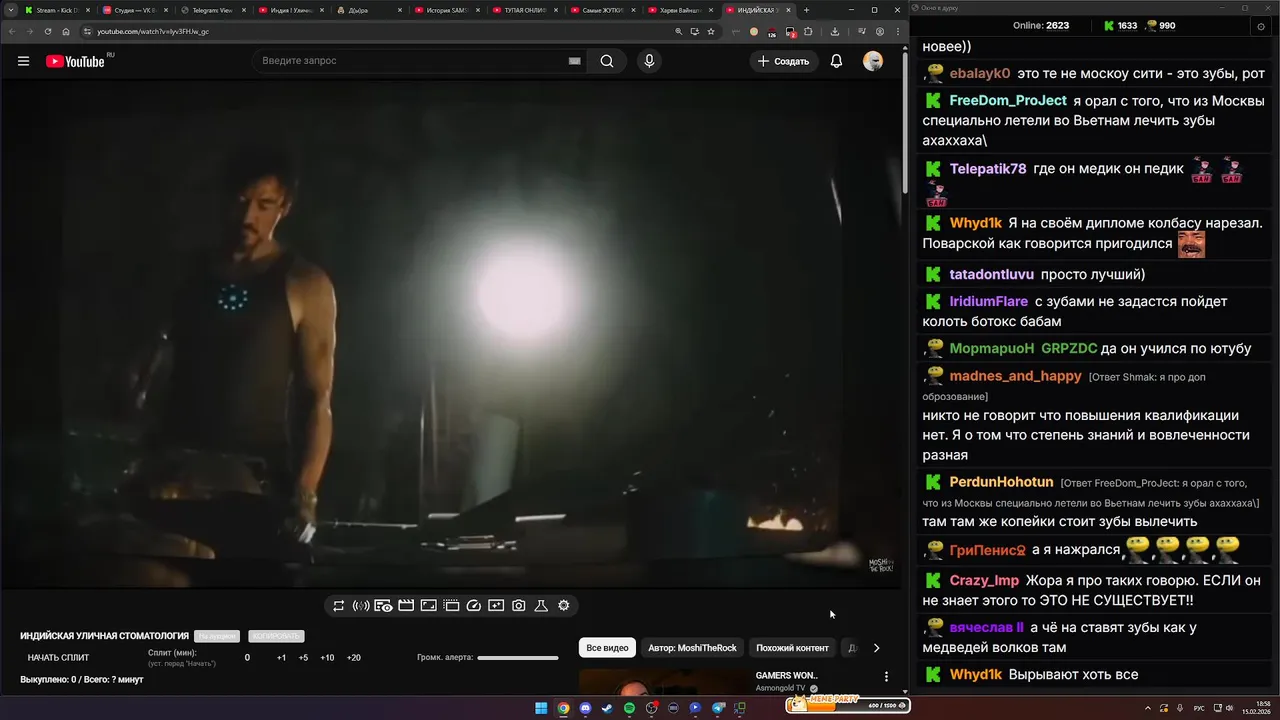Select the Похожий контент chip

[x=792, y=648]
